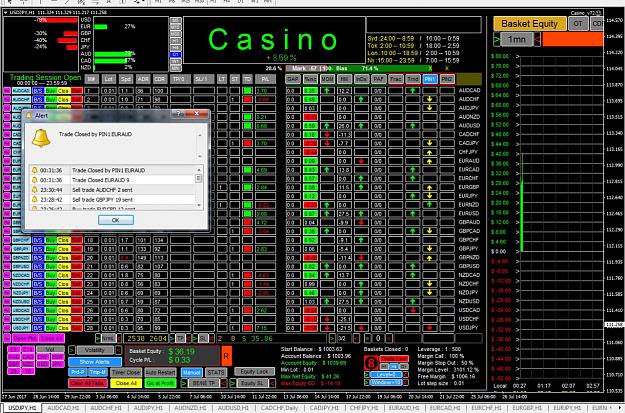Click the P/L column header
The image size is (625, 413).
pyautogui.click(x=265, y=79)
